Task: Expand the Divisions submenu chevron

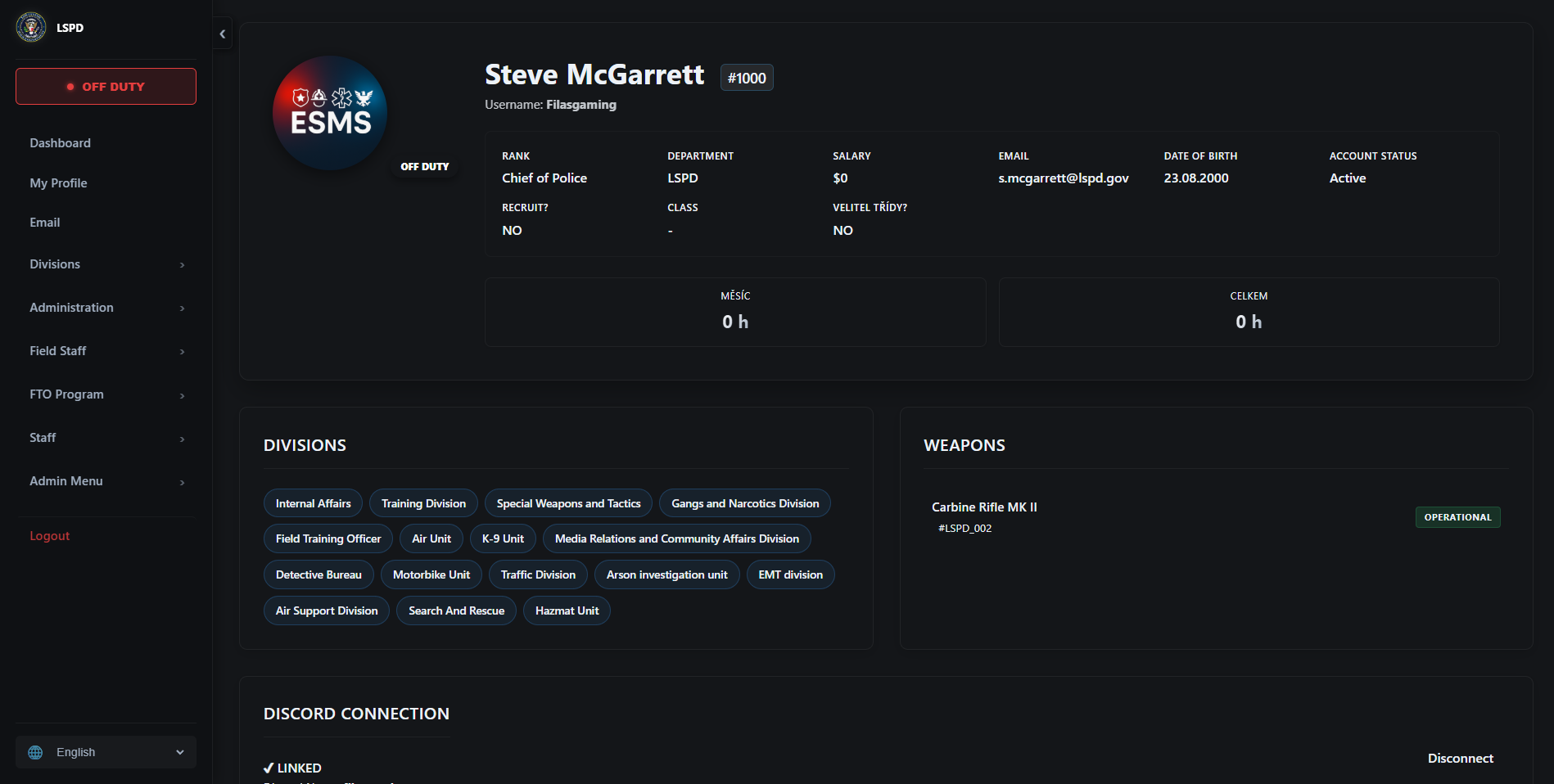Action: coord(183,265)
